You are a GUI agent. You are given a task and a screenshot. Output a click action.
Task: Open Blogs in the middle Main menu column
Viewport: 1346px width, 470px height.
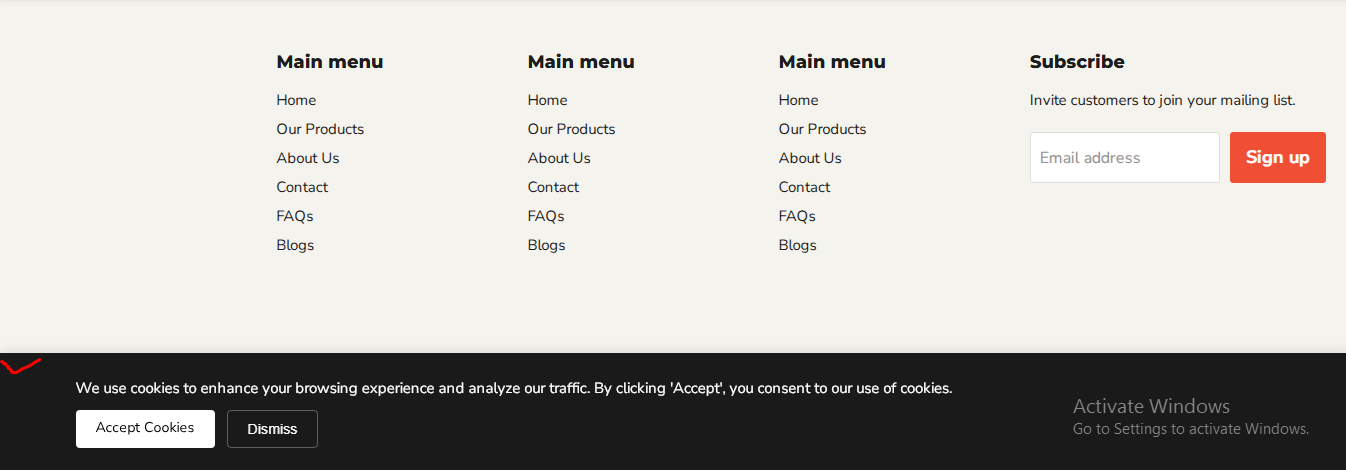tap(546, 245)
